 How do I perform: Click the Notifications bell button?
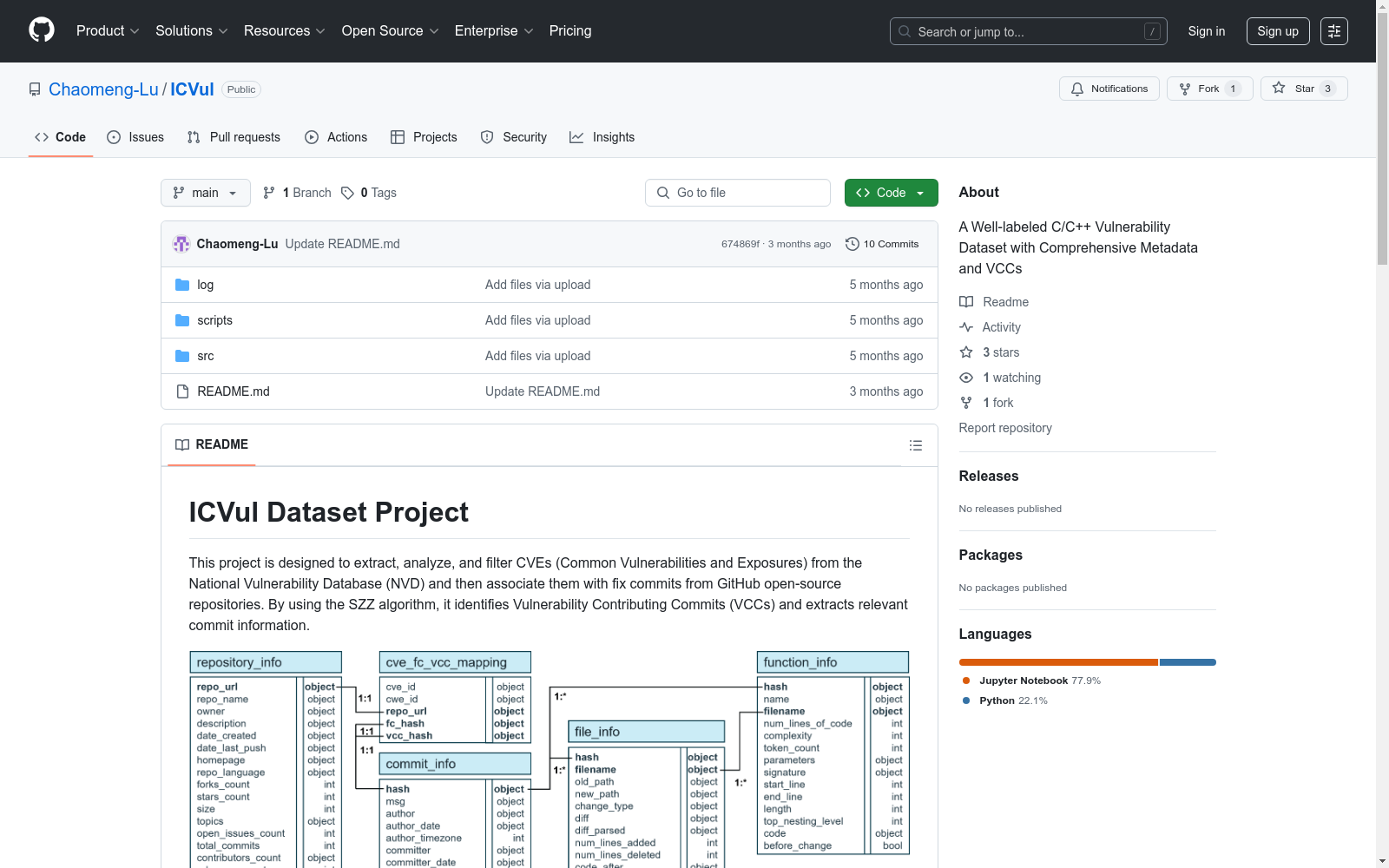tap(1109, 89)
